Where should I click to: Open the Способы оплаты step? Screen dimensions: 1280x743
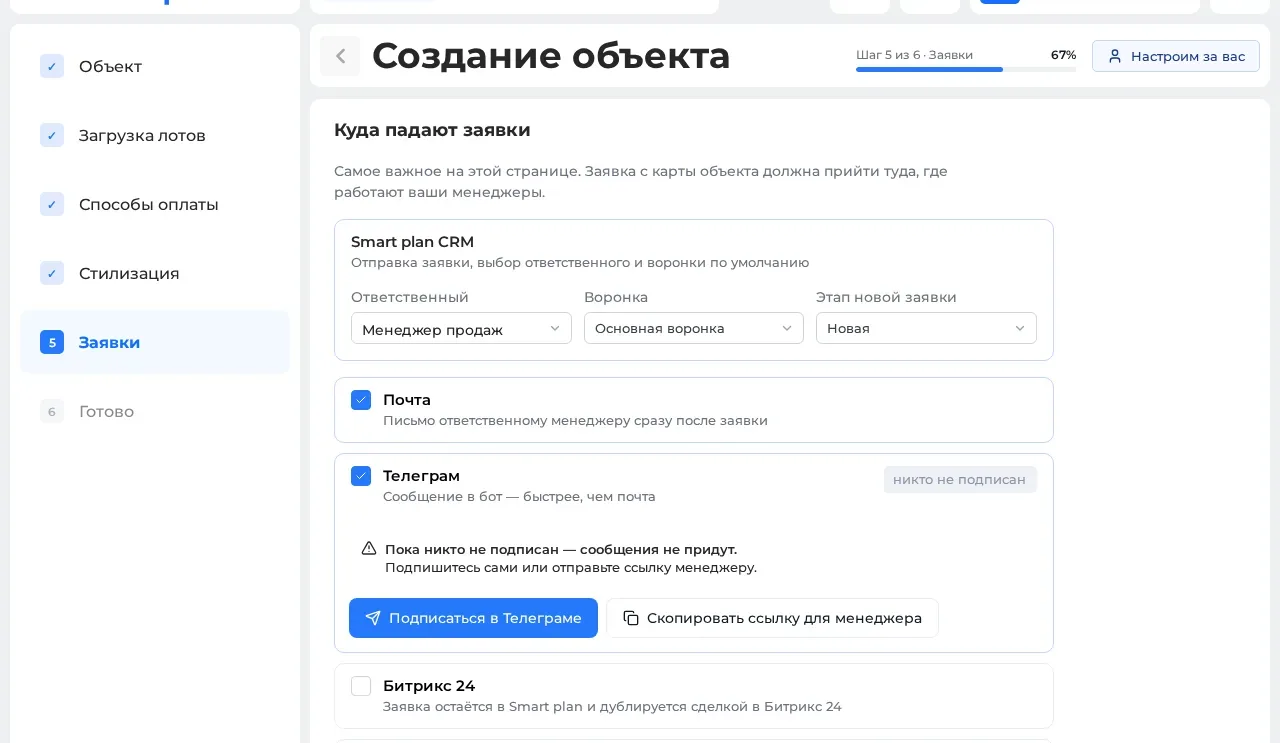(155, 204)
